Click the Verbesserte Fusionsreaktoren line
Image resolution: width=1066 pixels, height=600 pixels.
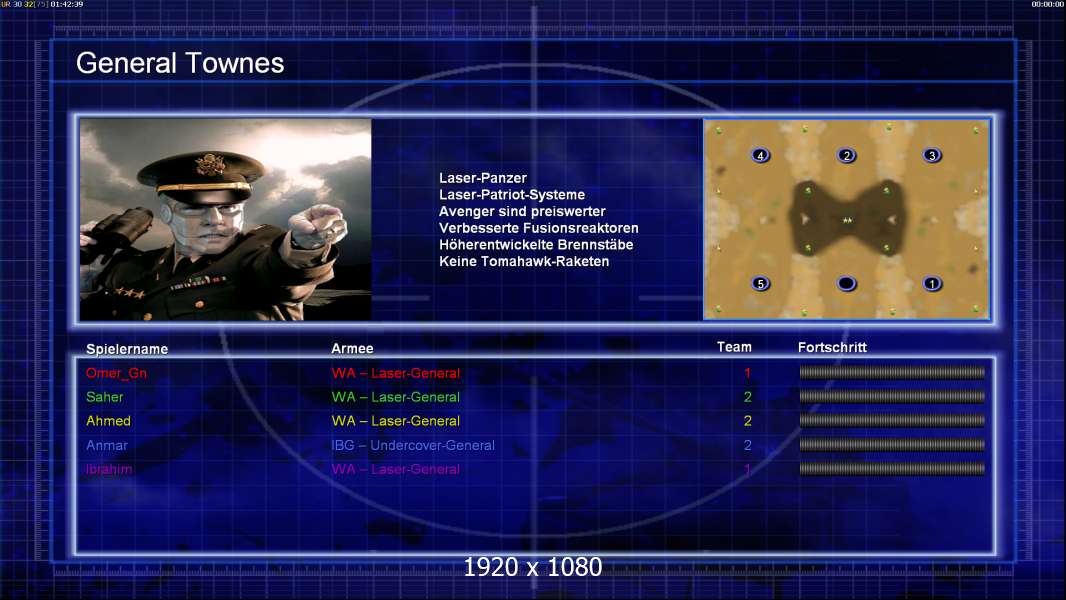[x=538, y=228]
